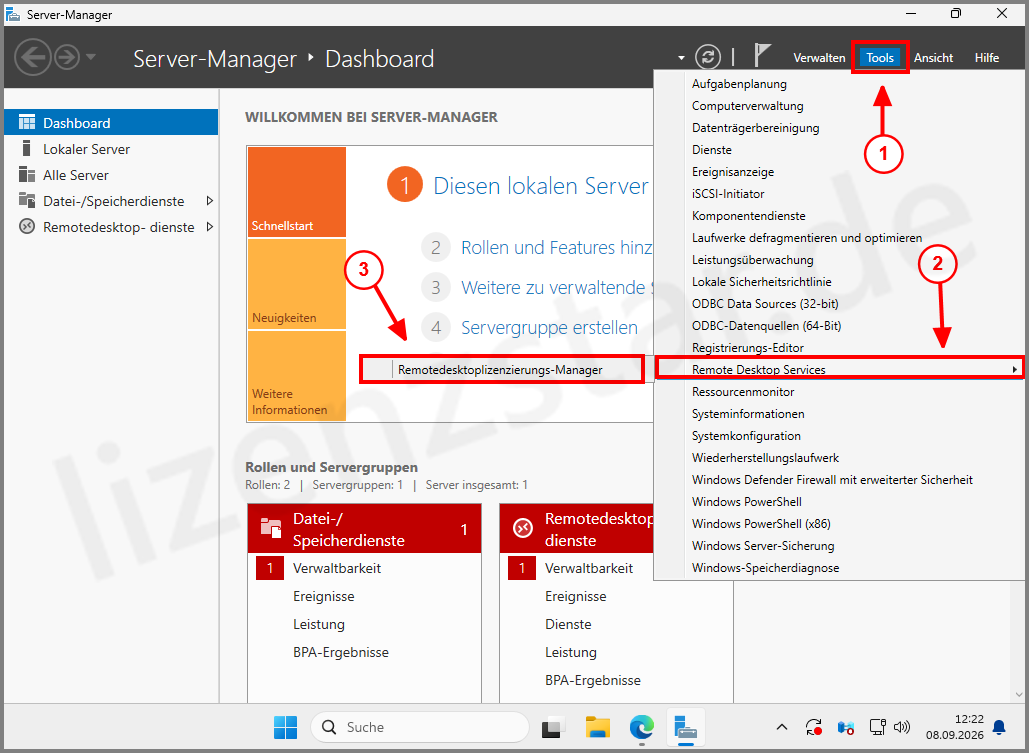
Task: Open the Hilfe menu
Action: tap(987, 58)
